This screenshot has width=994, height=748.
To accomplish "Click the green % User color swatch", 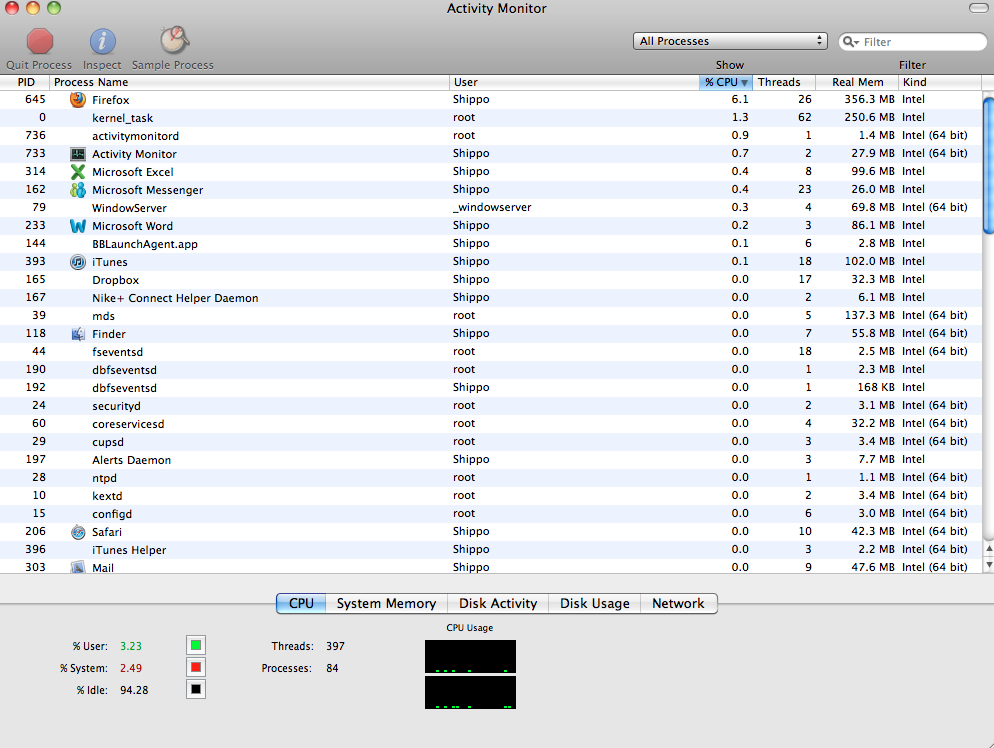I will click(x=196, y=645).
